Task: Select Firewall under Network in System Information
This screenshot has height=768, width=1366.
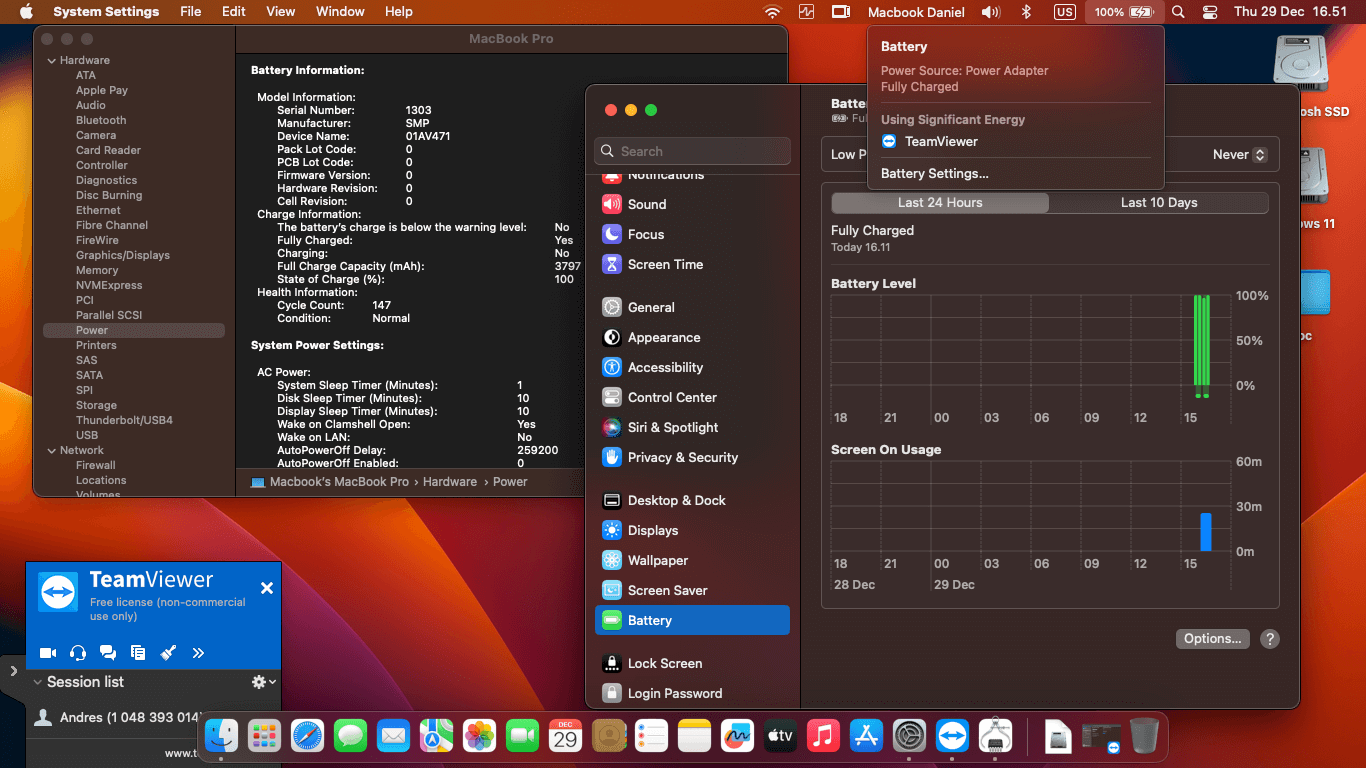Action: [96, 465]
